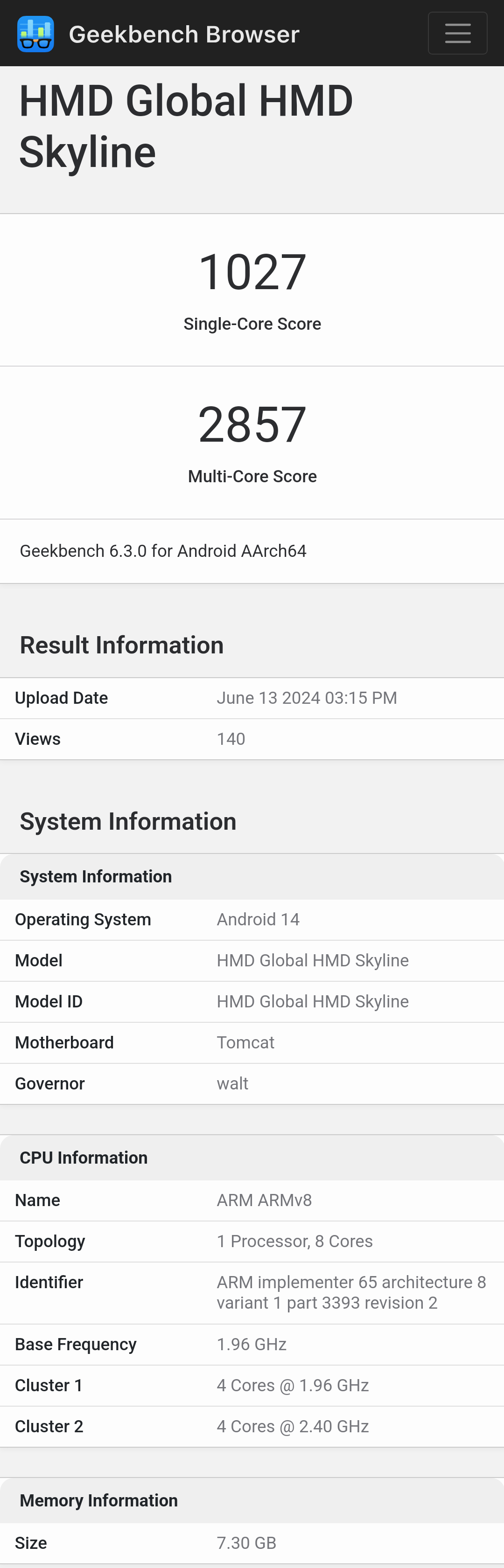Click the walt governor value
The width and height of the screenshot is (504, 1568).
pos(232,1083)
